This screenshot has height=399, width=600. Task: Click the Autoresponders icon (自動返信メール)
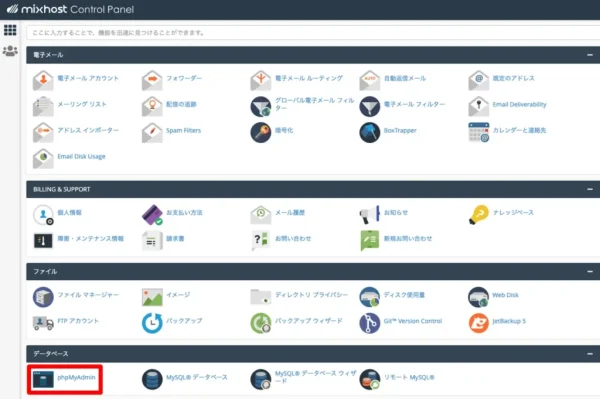point(370,80)
